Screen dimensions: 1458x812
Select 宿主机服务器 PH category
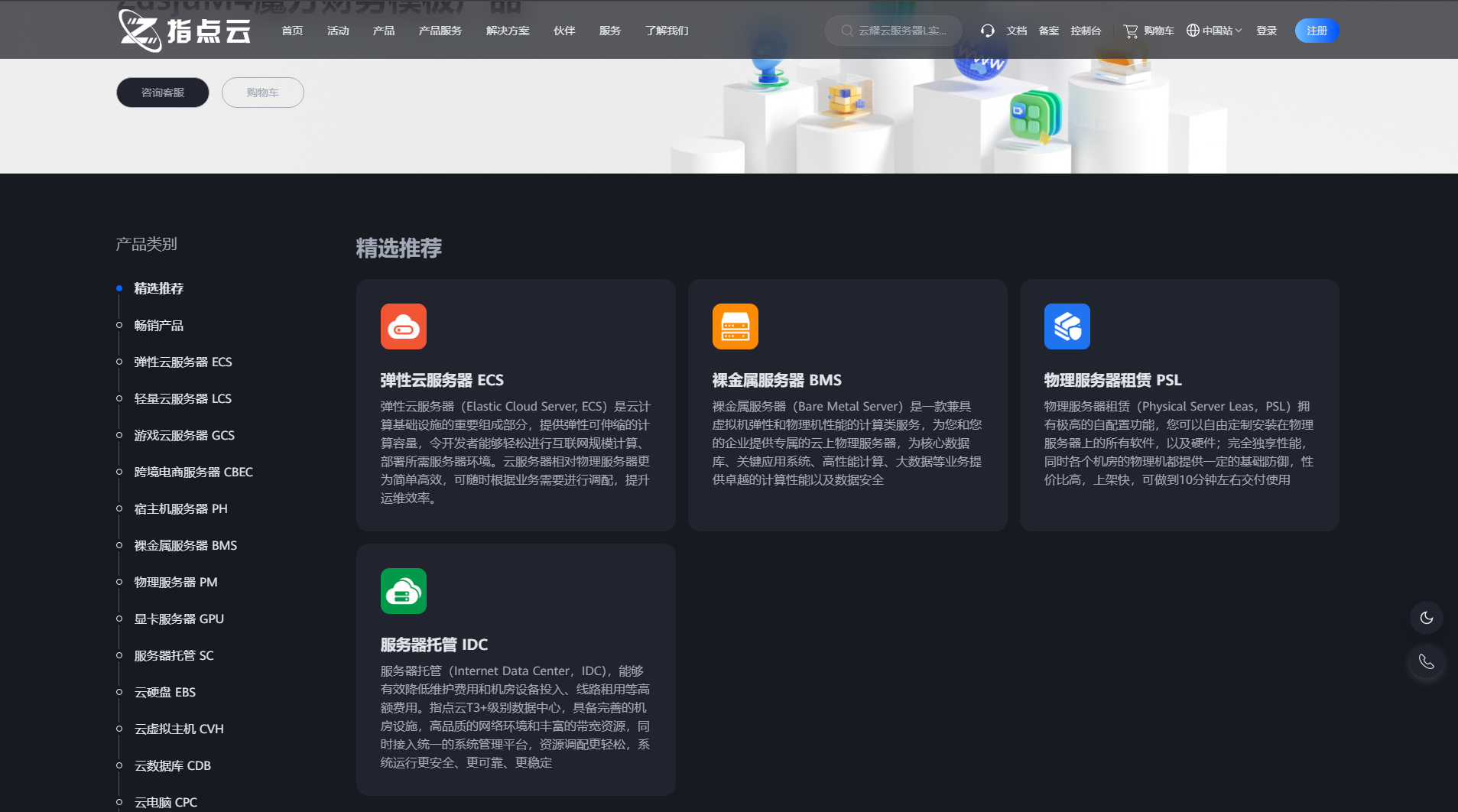point(180,508)
